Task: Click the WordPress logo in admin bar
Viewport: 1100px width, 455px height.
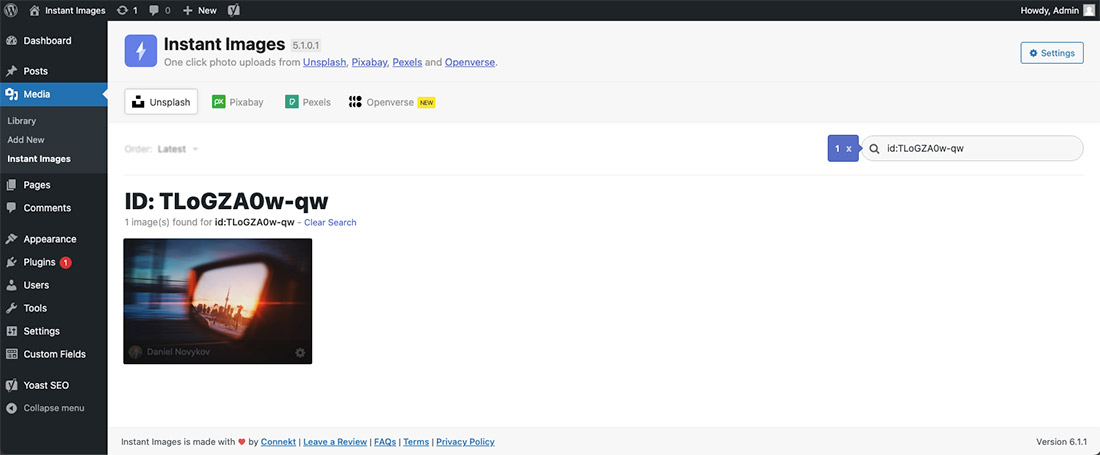Action: click(x=11, y=10)
